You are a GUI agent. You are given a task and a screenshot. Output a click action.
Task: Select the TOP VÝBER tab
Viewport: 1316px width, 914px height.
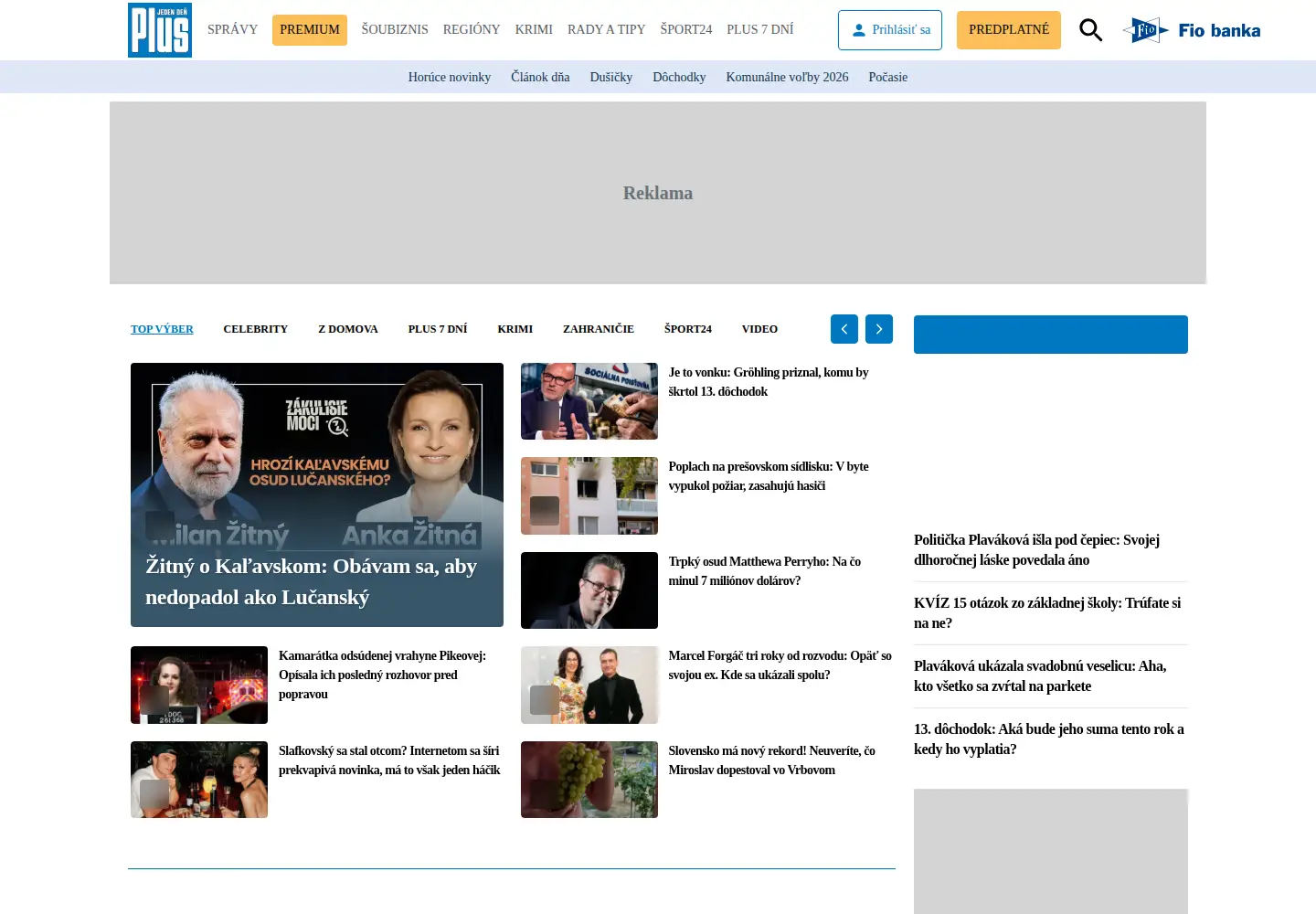[x=162, y=329]
